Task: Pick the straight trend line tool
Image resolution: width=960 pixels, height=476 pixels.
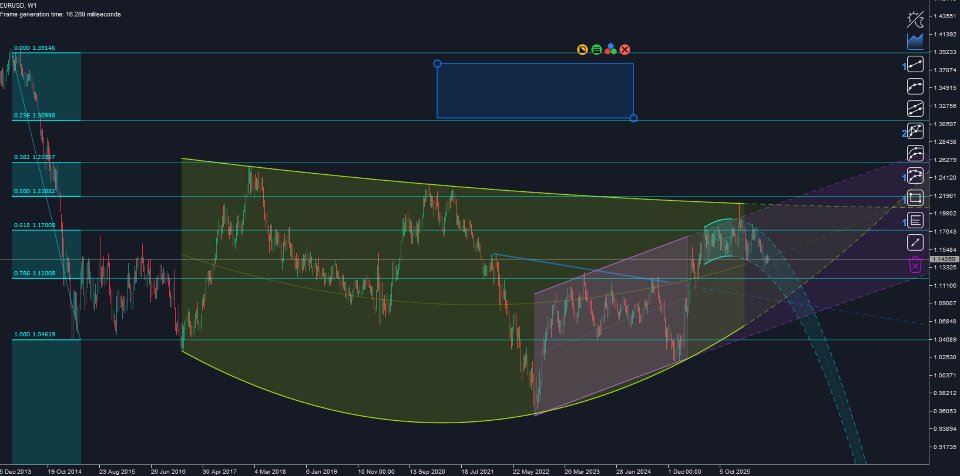Action: (x=915, y=64)
